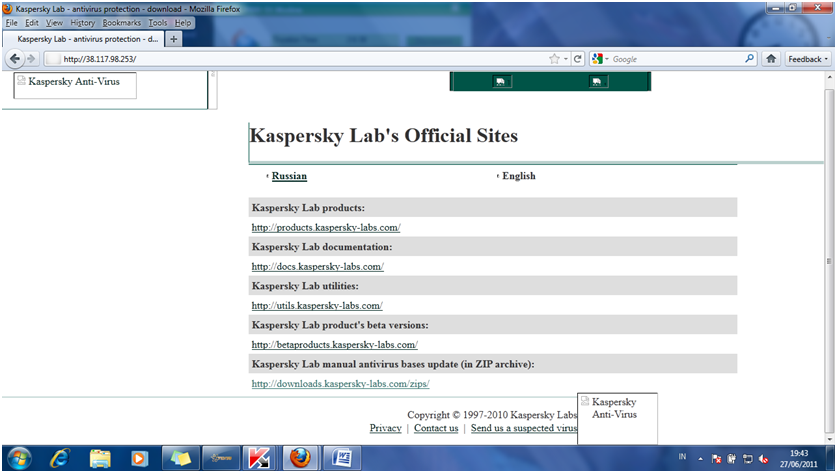Open betaproducts.kaspersky-labs.com link
Screen dimensions: 837x473
tap(335, 344)
